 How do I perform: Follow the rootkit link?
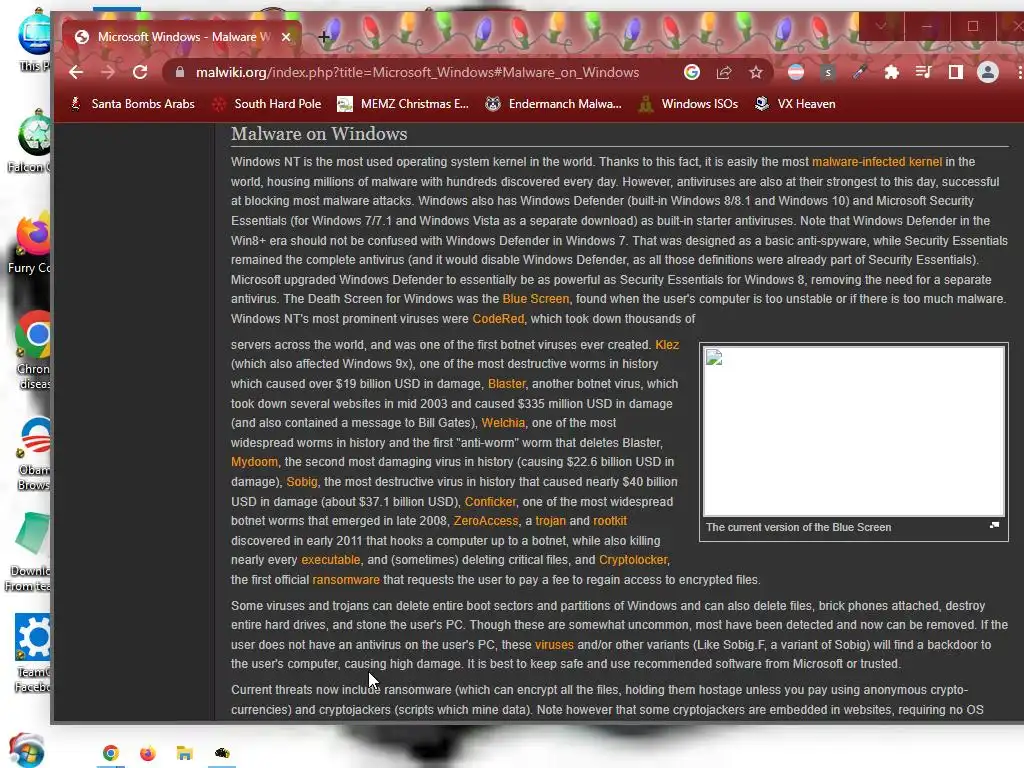point(610,521)
